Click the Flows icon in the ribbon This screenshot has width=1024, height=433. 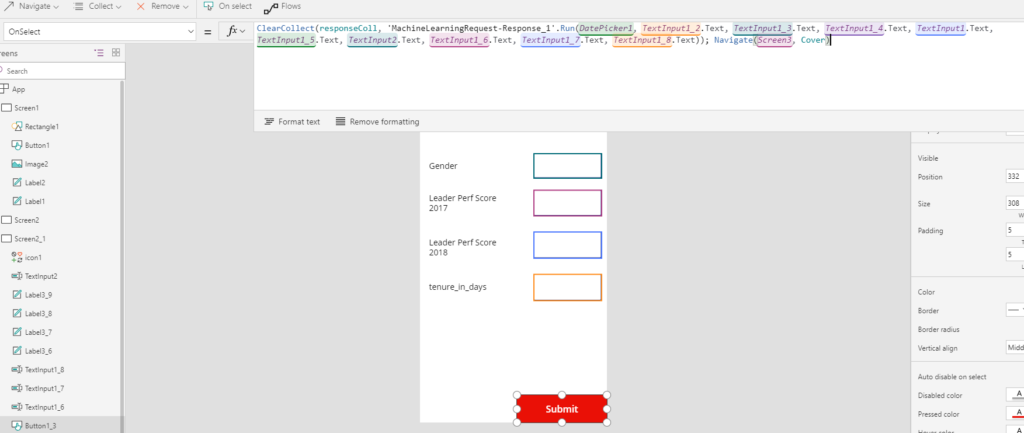click(x=270, y=7)
